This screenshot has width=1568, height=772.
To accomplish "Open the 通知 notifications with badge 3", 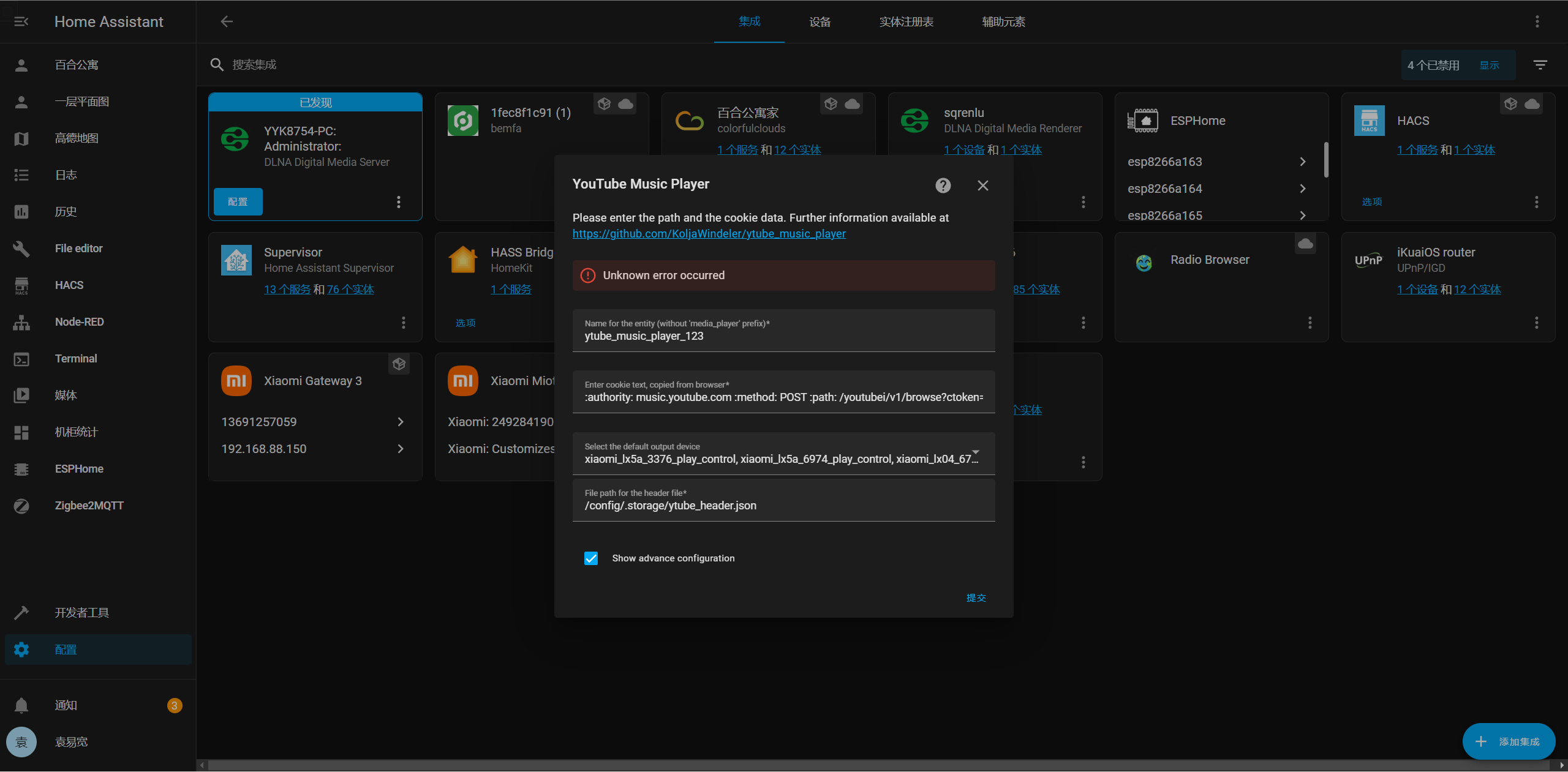I will tap(67, 705).
